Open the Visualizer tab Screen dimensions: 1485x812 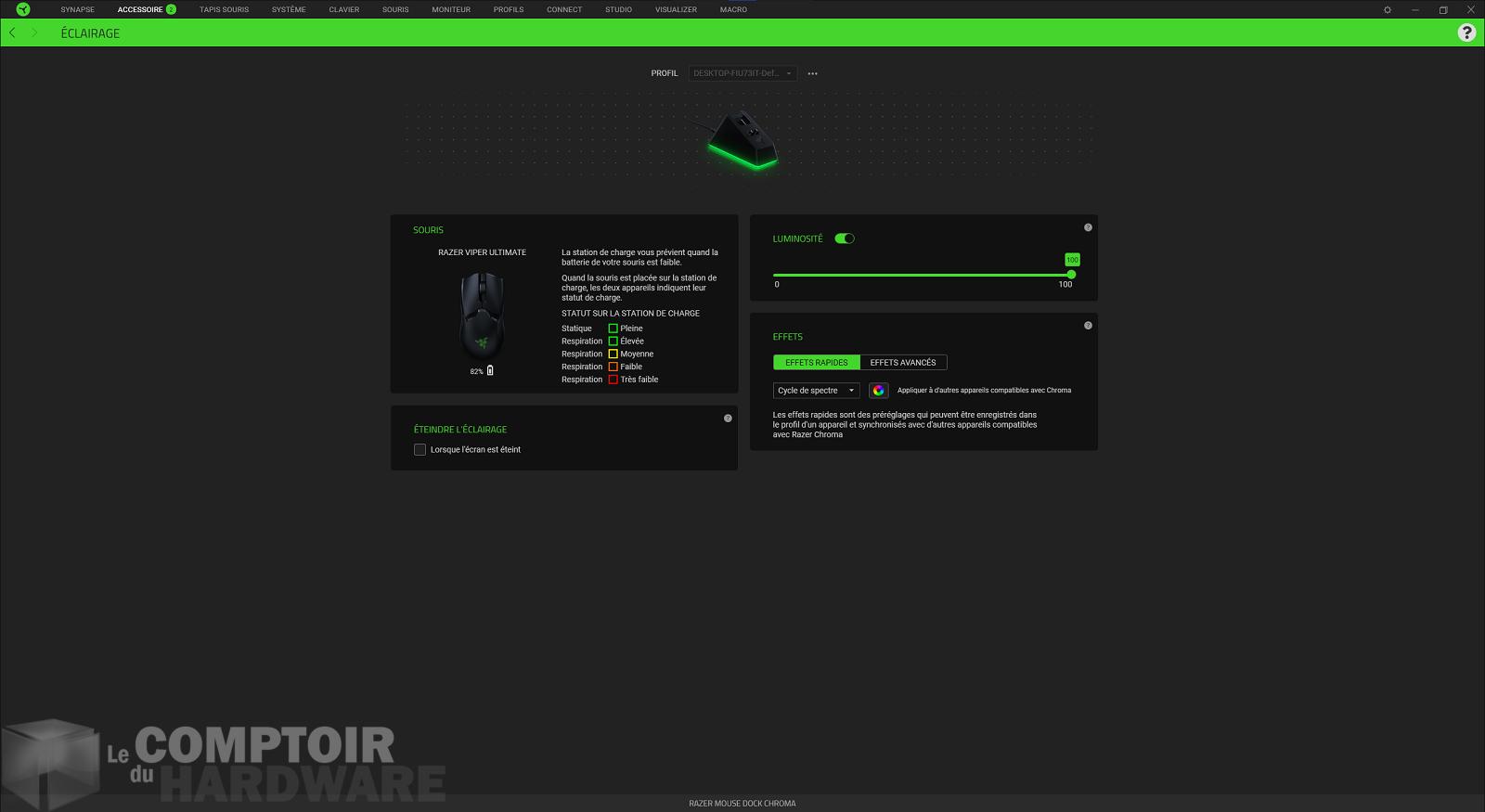(676, 9)
